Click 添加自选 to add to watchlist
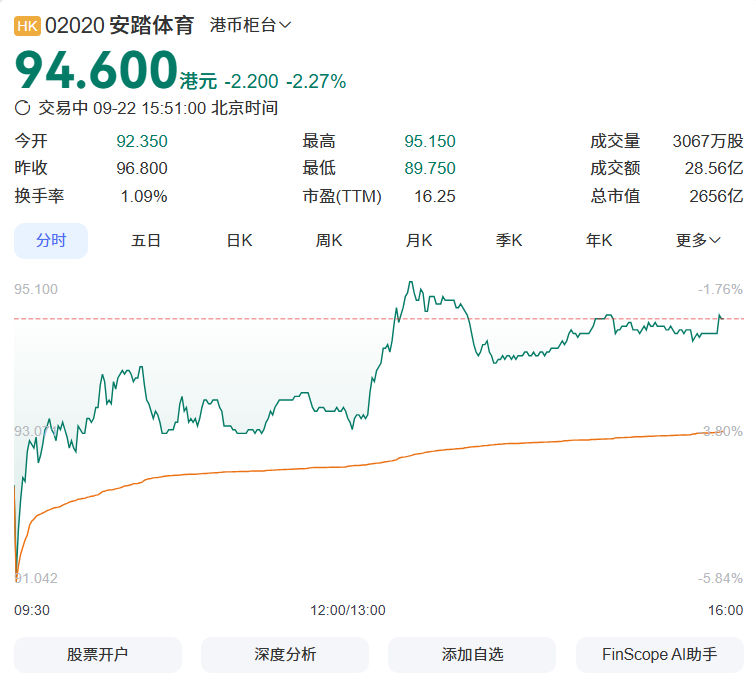Image resolution: width=756 pixels, height=673 pixels. click(472, 655)
